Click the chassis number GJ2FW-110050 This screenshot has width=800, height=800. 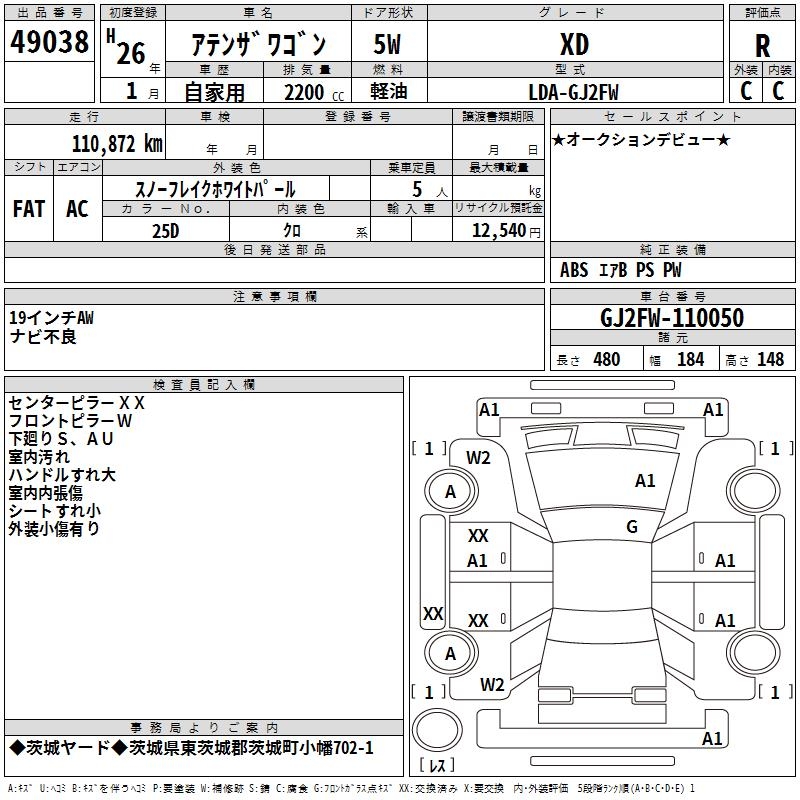point(671,318)
